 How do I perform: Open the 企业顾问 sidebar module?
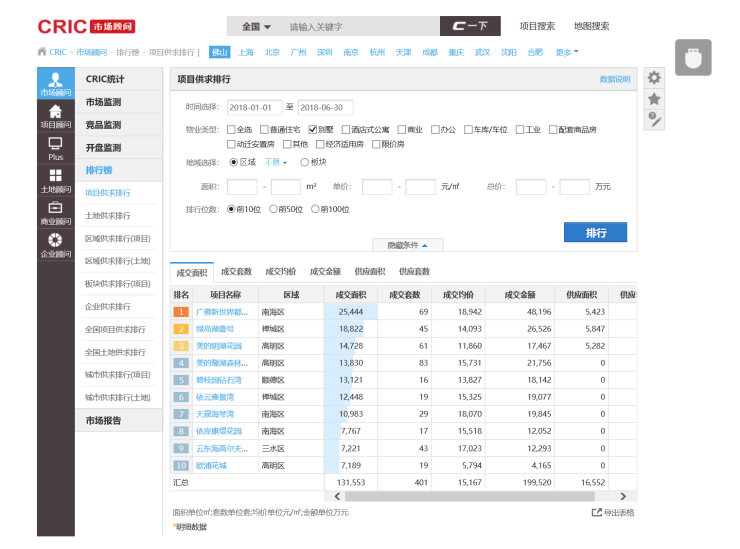click(x=55, y=245)
